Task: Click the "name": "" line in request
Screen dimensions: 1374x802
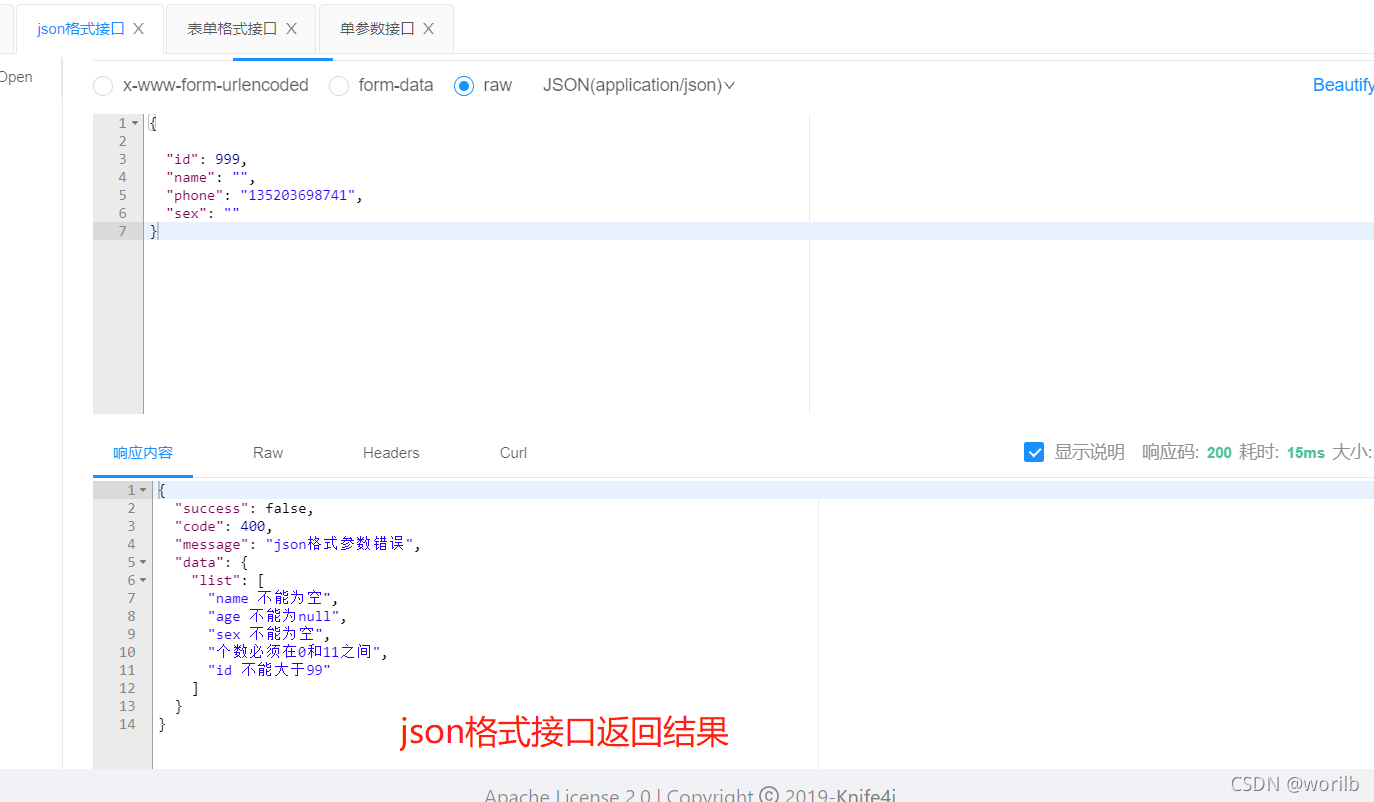Action: pyautogui.click(x=210, y=177)
